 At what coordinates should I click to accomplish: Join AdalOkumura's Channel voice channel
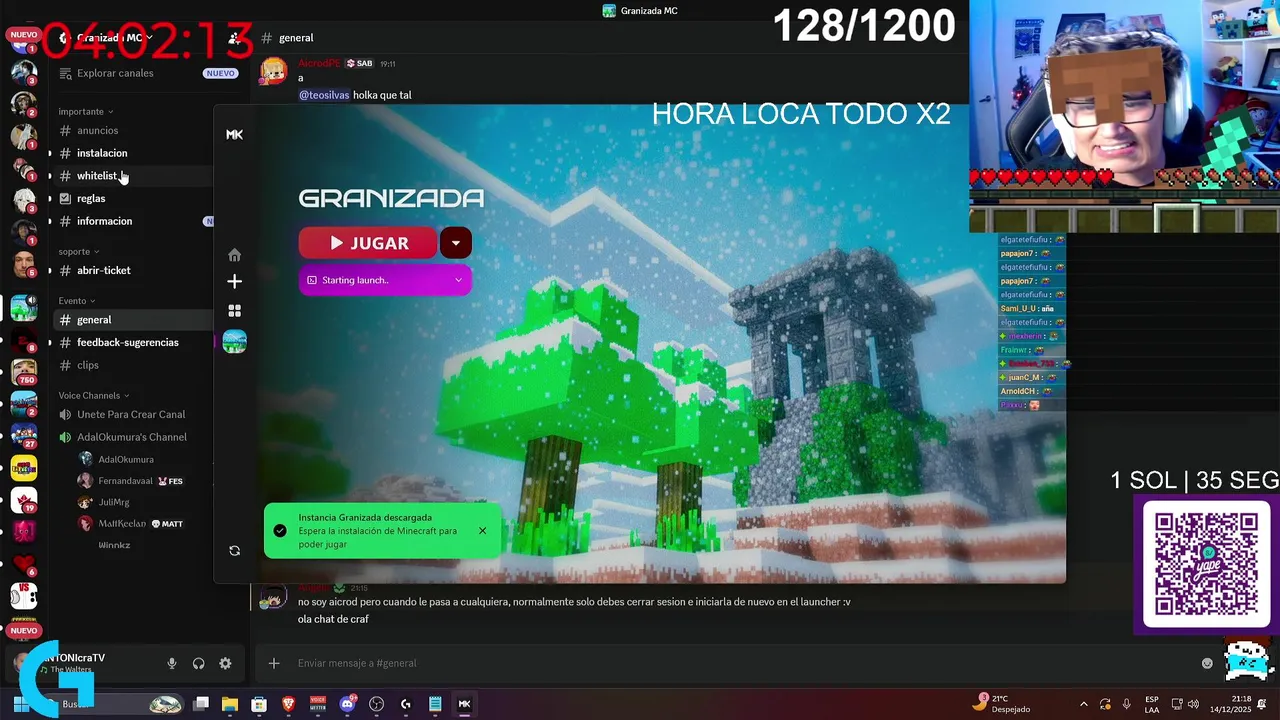point(131,437)
